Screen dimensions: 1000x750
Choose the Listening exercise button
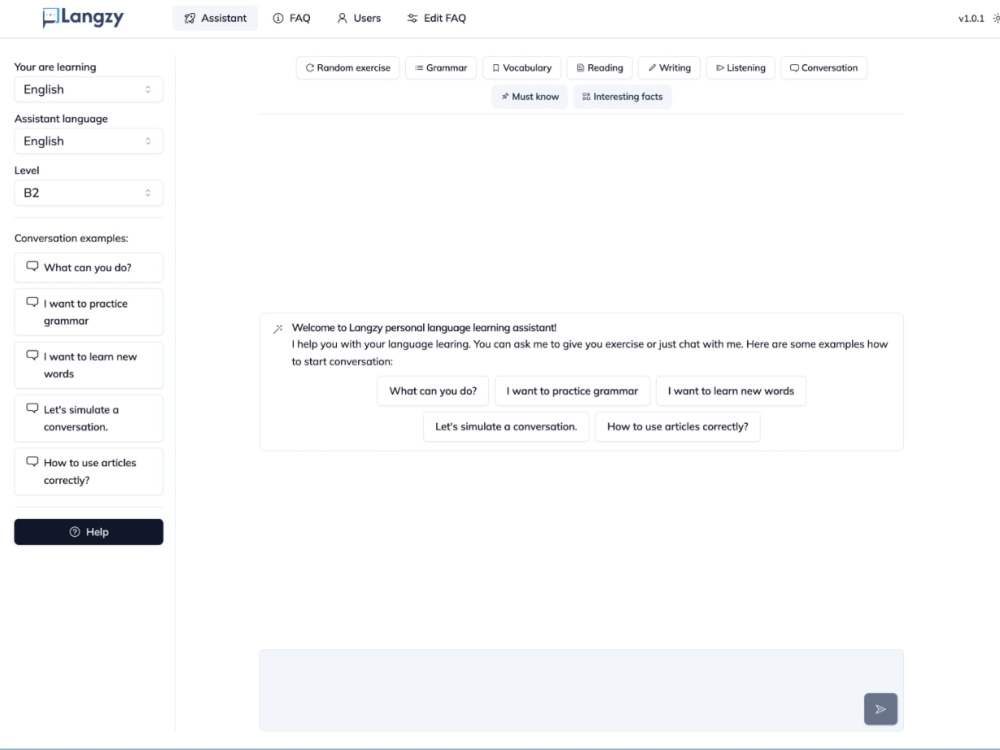(x=740, y=68)
